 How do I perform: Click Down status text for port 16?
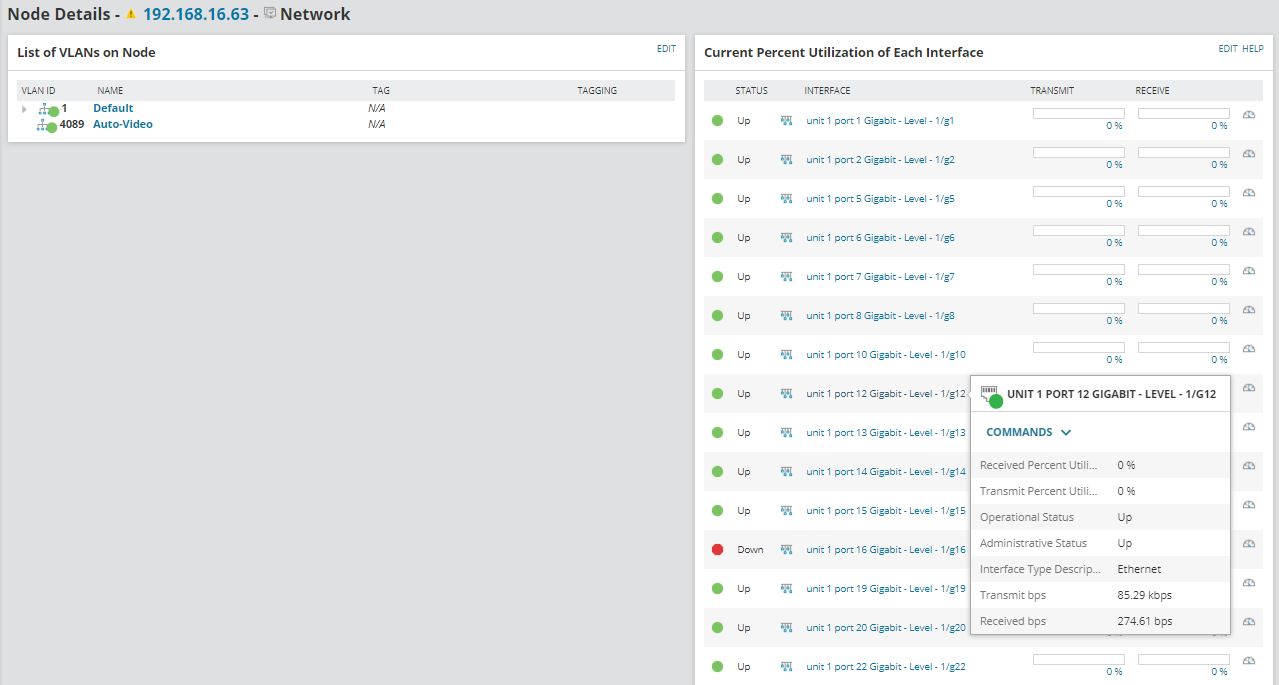[x=750, y=550]
